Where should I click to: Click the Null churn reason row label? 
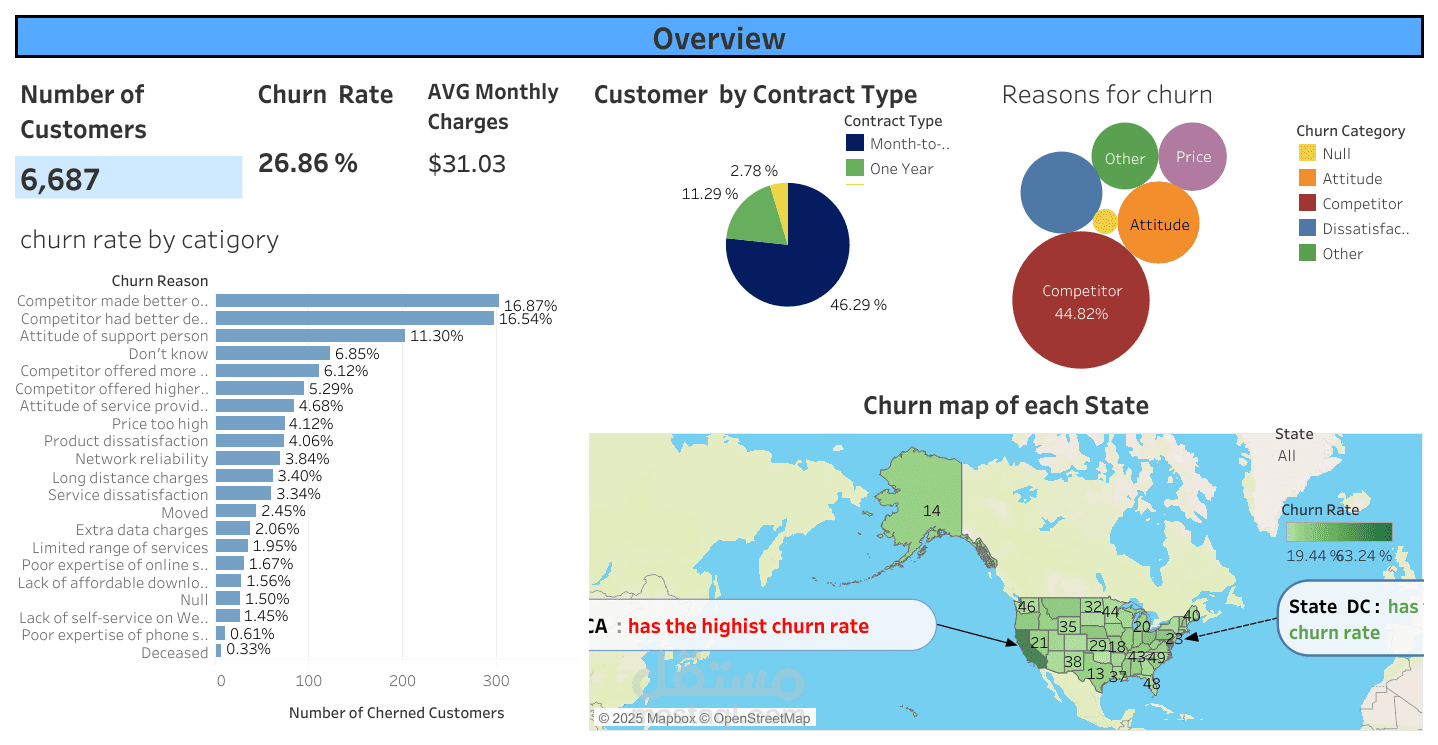(x=194, y=600)
